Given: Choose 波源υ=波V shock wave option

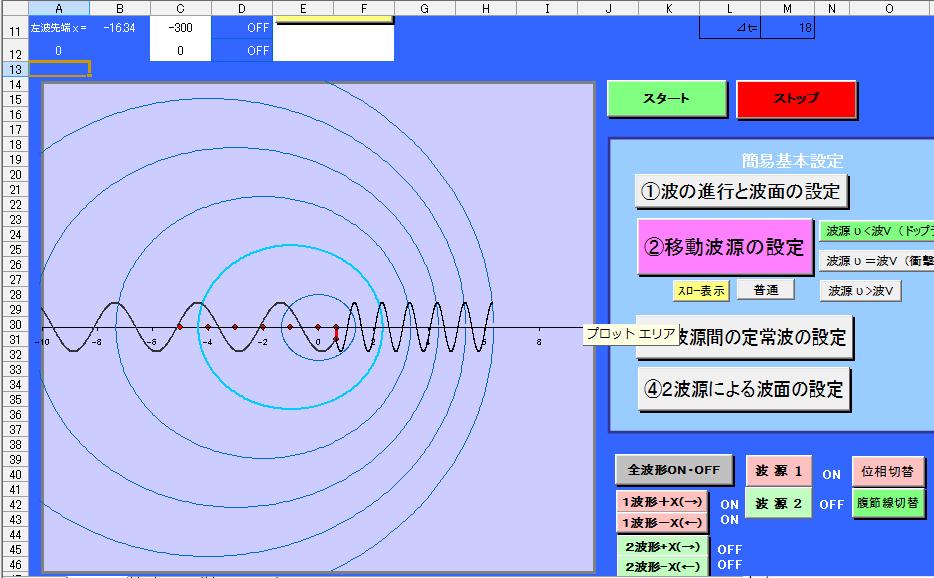Looking at the screenshot, I should point(877,260).
